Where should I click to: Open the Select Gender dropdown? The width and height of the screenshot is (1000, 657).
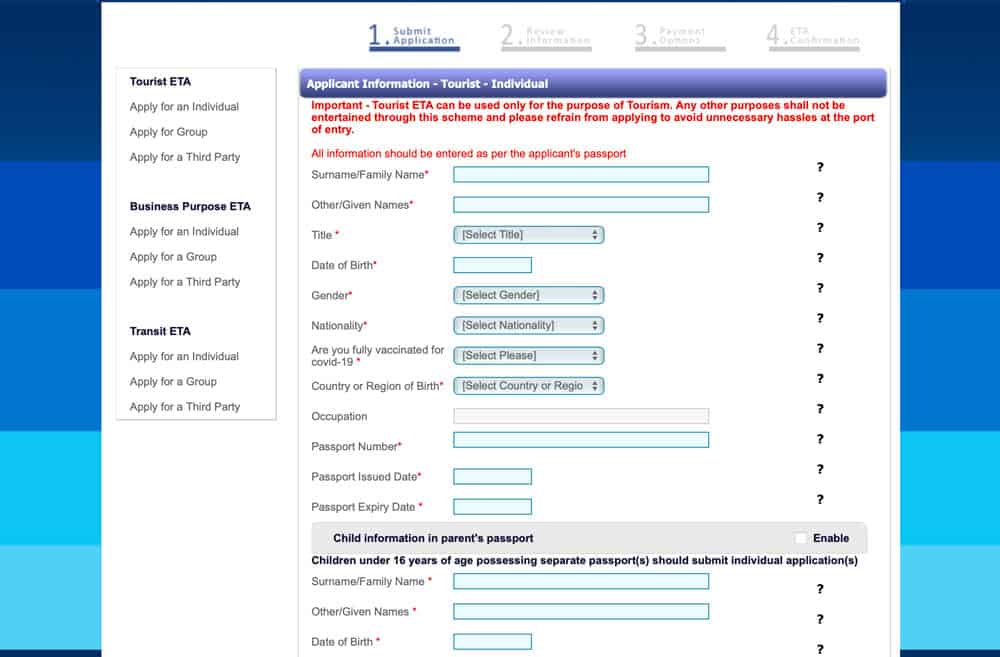[528, 295]
